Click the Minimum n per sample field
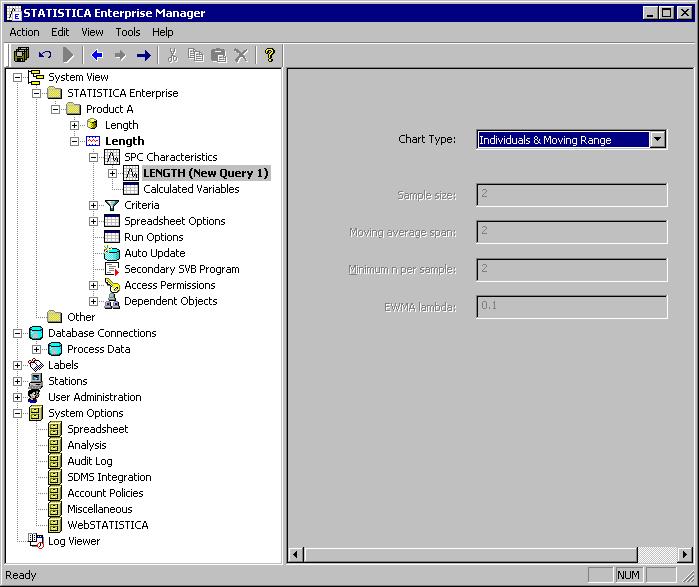Screen dimensions: 699x587 pos(572,270)
